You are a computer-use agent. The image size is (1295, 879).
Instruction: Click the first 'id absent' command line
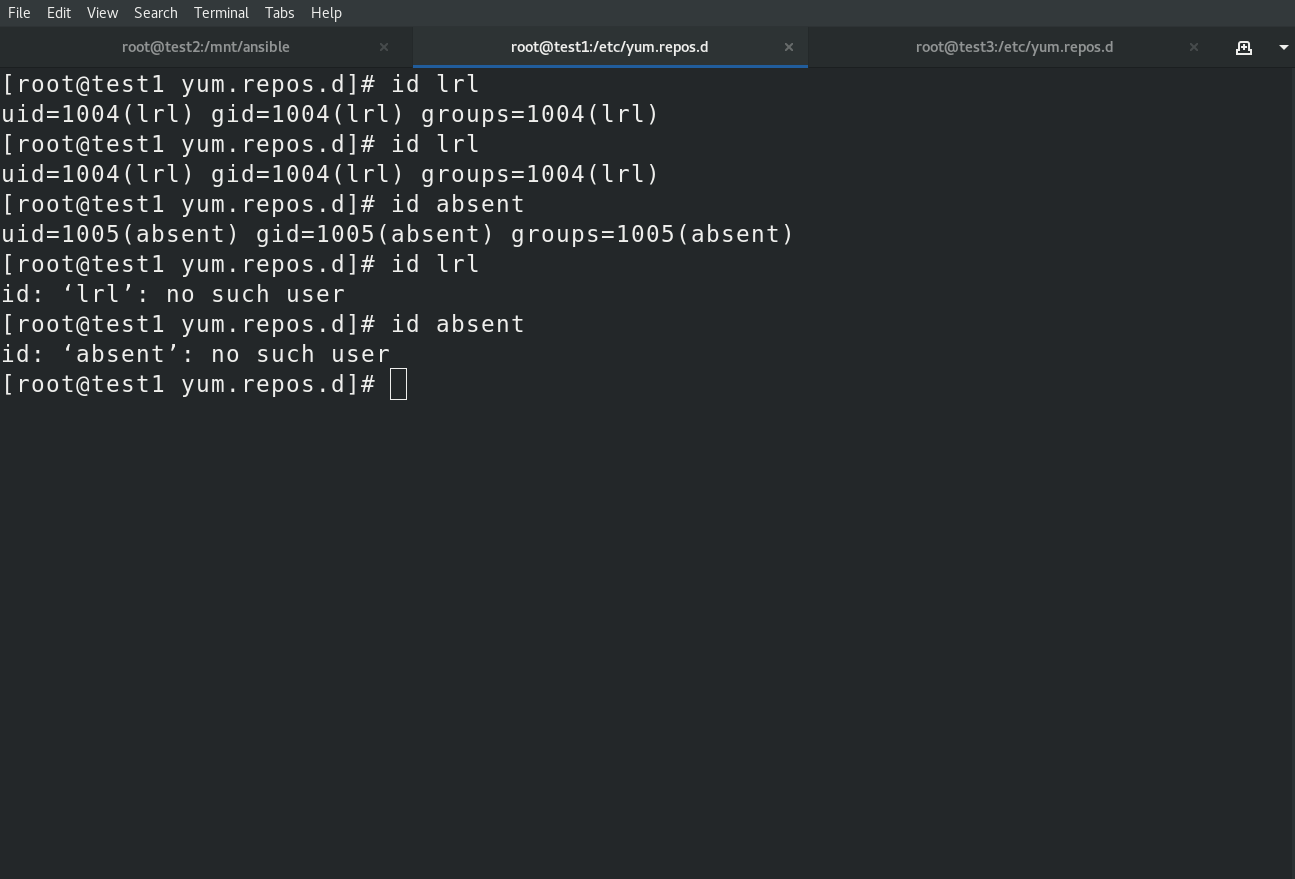tap(263, 204)
